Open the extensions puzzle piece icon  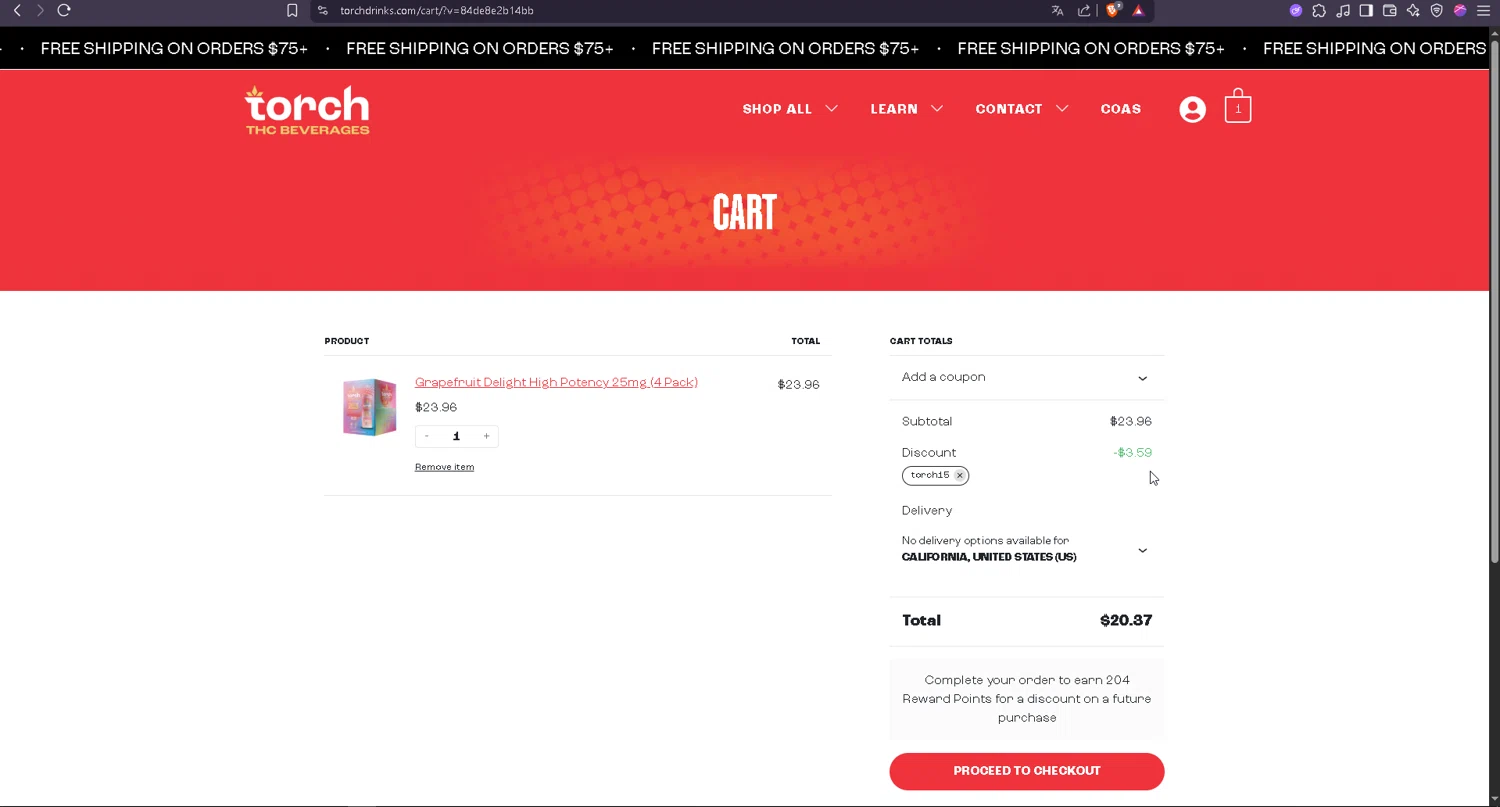(1319, 11)
